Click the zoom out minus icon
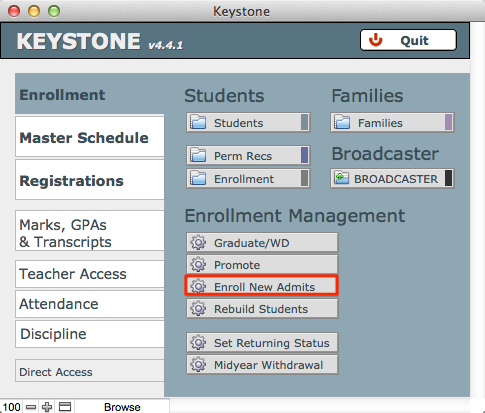Screen dimensions: 485x413 [31, 407]
